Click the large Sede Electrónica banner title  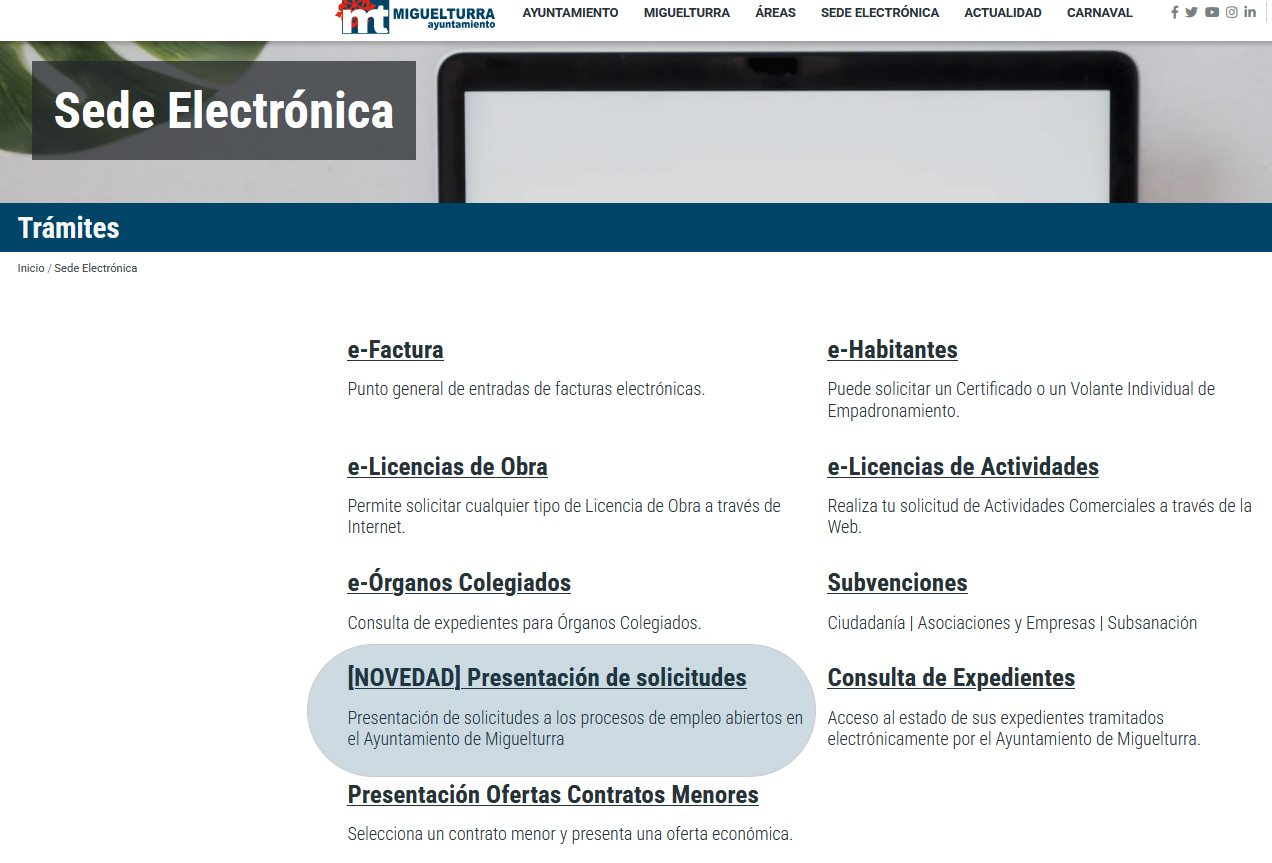pyautogui.click(x=224, y=110)
